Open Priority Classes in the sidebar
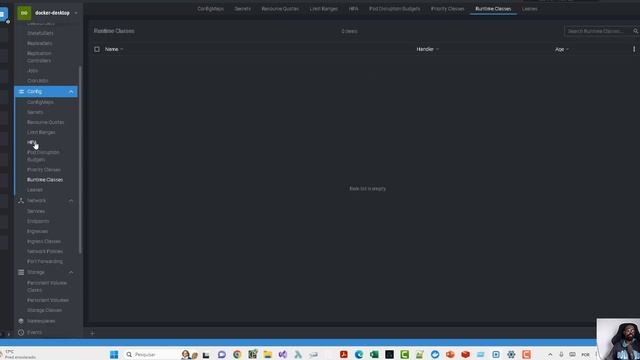This screenshot has width=640, height=360. [44, 170]
